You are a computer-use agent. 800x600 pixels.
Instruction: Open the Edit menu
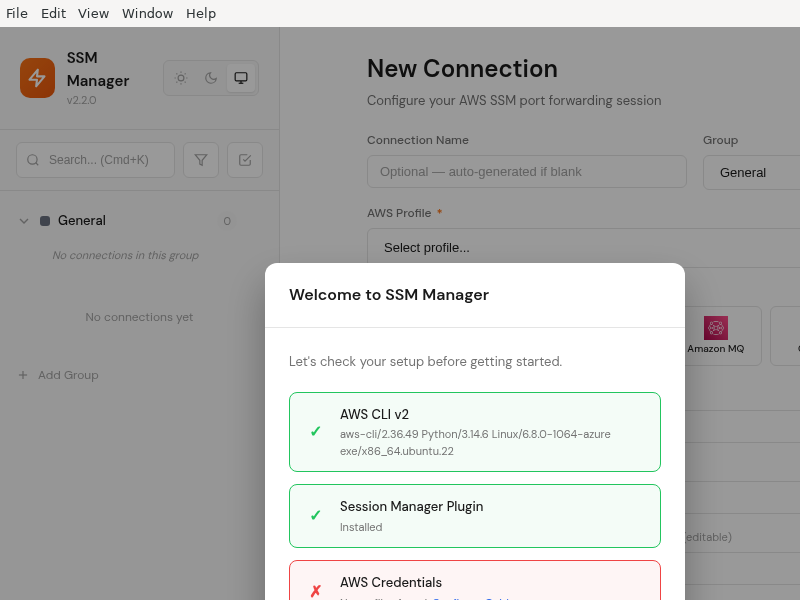click(x=53, y=13)
